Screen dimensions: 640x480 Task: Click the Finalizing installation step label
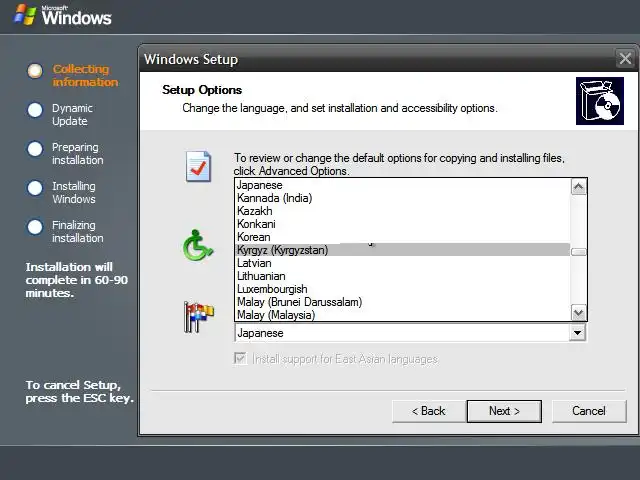click(x=78, y=231)
